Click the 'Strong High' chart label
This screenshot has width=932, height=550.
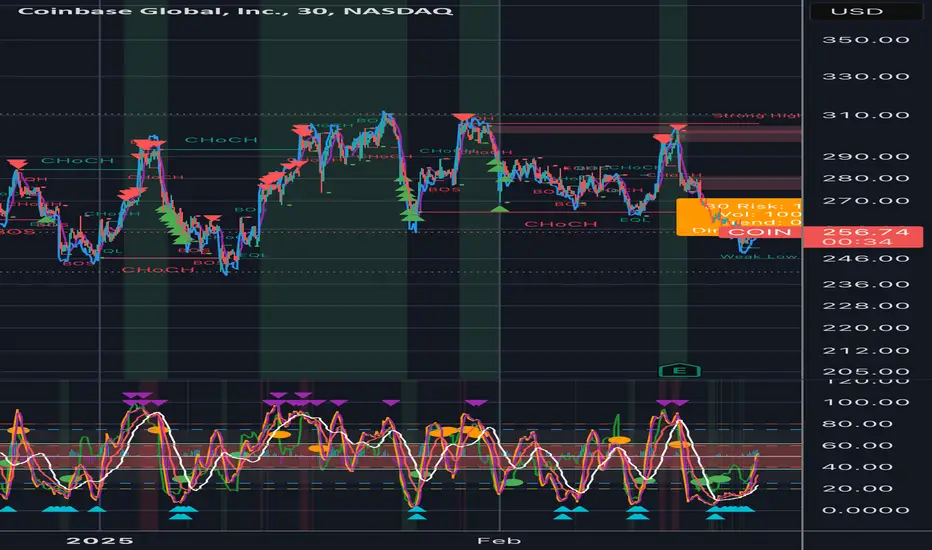[756, 115]
